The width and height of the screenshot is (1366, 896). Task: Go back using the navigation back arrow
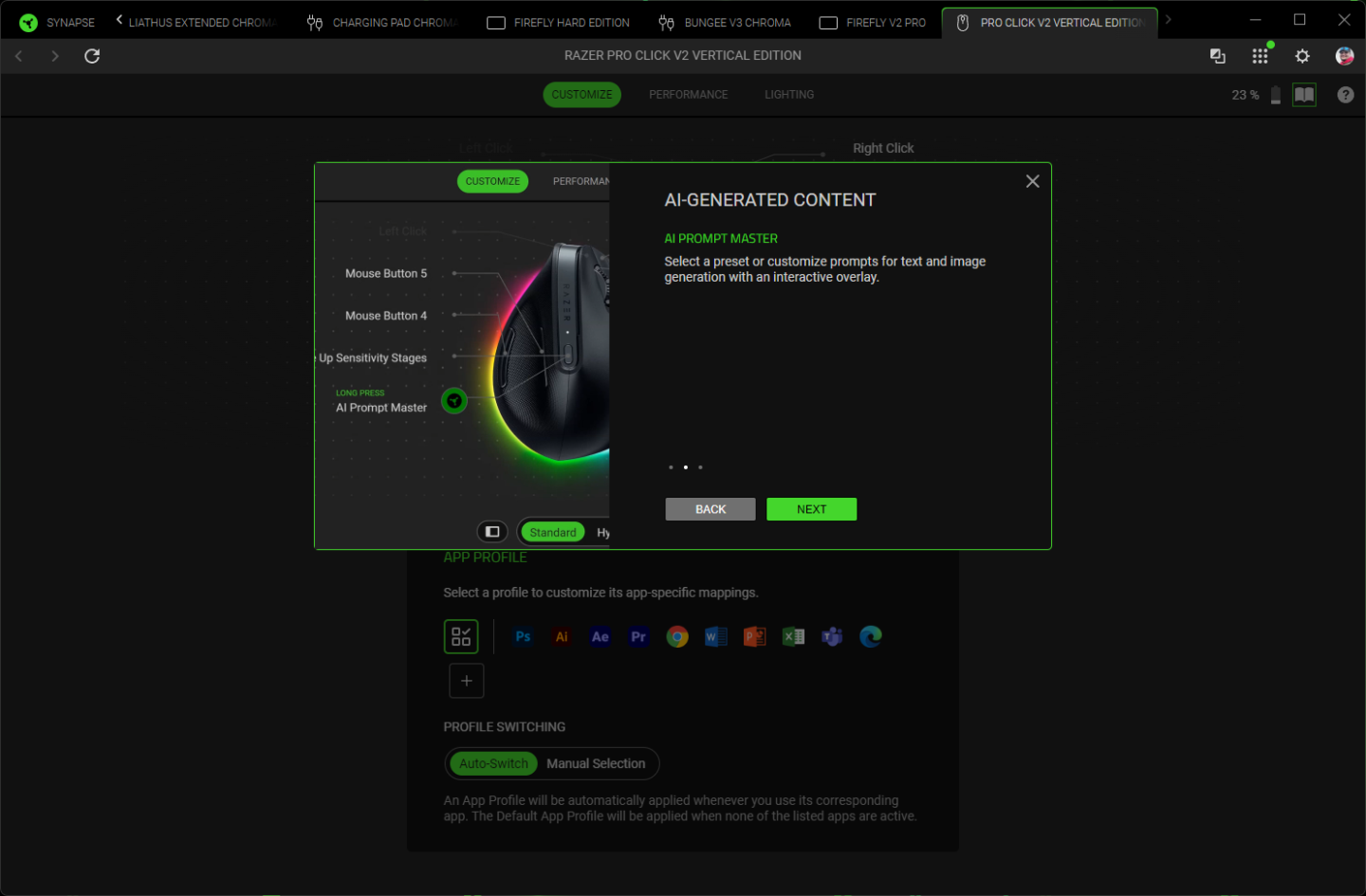(19, 56)
